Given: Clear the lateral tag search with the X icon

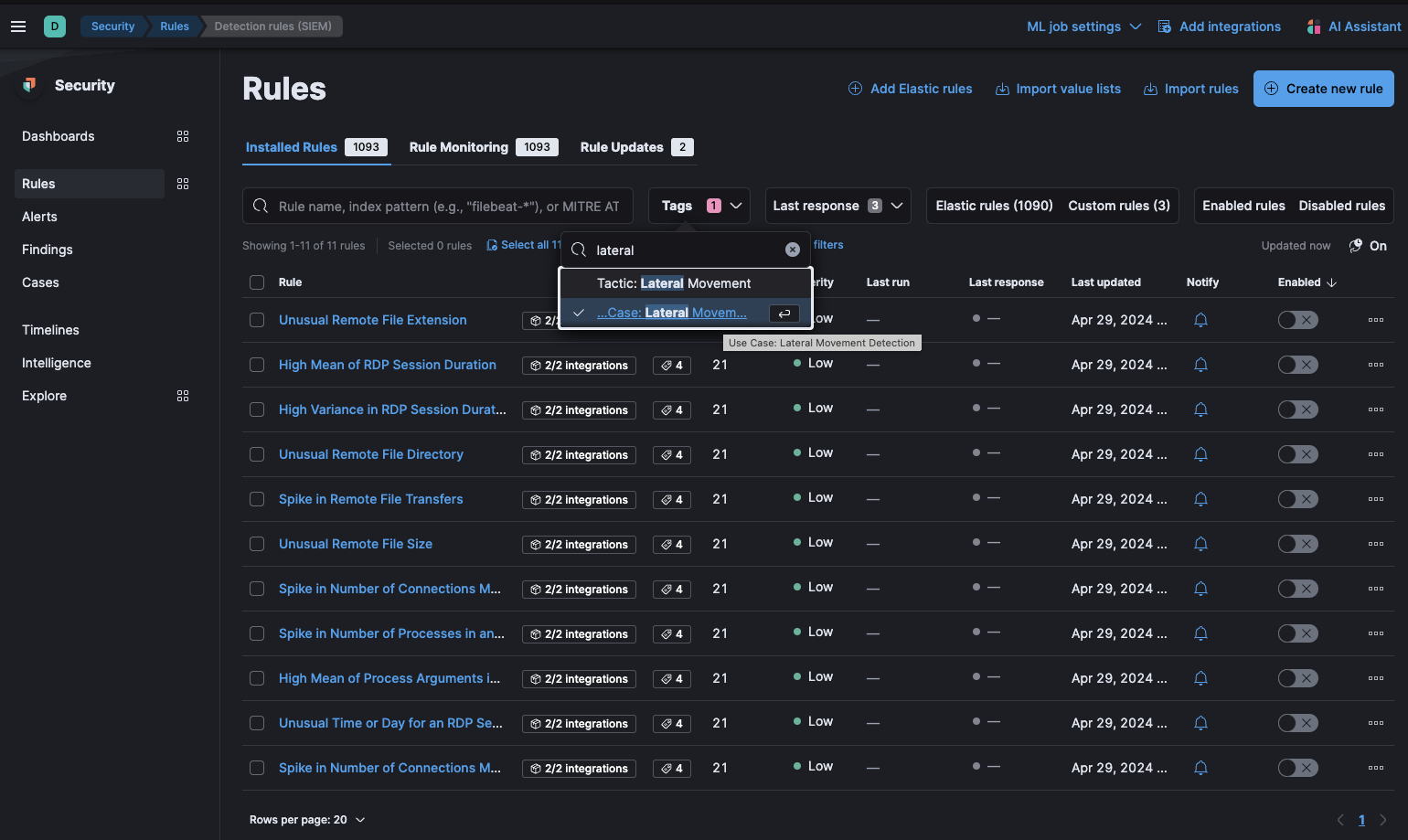Looking at the screenshot, I should coord(792,249).
